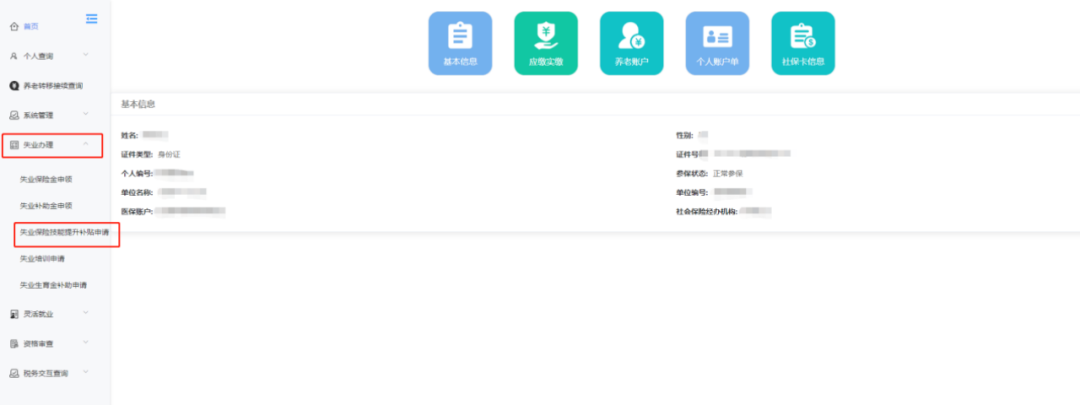Image resolution: width=1080 pixels, height=405 pixels.
Task: Select 失业保险技能提升补贴申请 submenu item
Action: (65, 233)
